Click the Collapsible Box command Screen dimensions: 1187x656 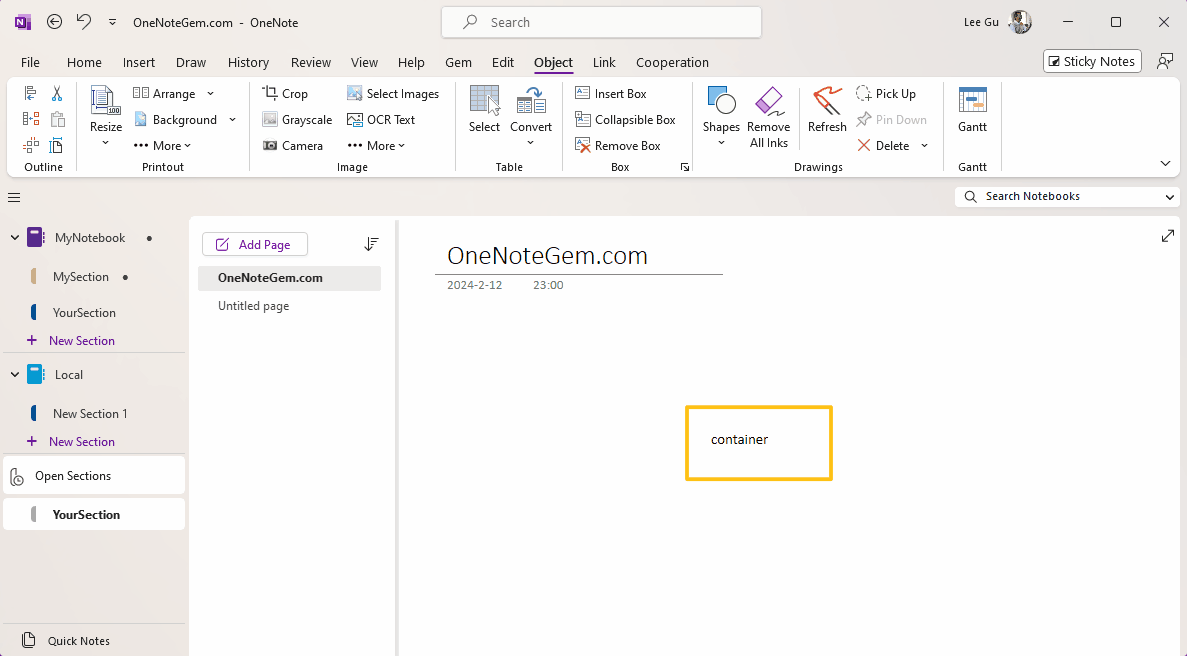coord(625,120)
